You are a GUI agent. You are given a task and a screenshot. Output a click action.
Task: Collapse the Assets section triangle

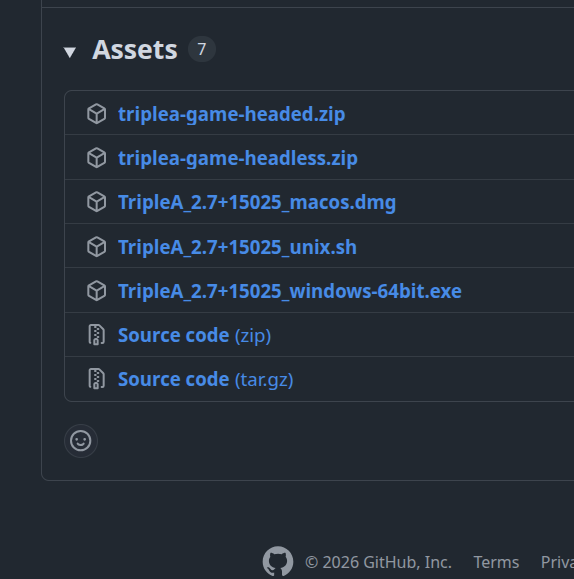[70, 52]
